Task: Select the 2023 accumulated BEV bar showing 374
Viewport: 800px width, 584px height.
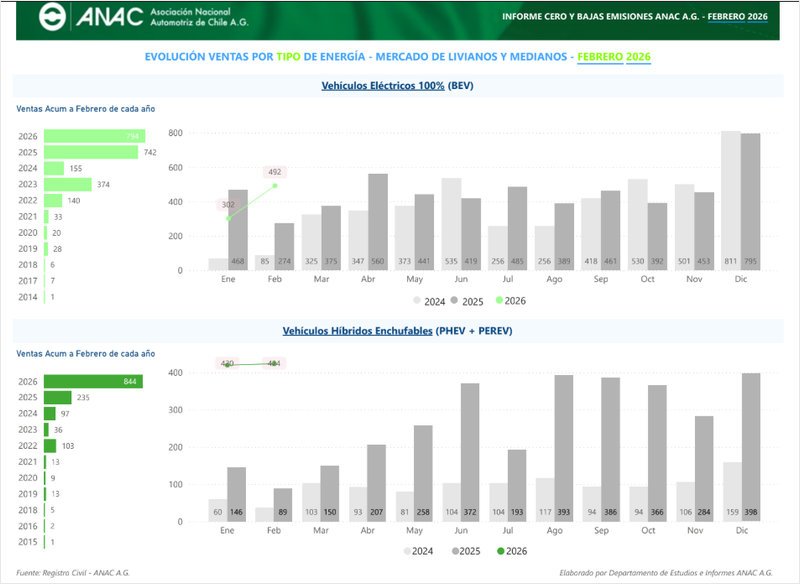Action: [68, 184]
